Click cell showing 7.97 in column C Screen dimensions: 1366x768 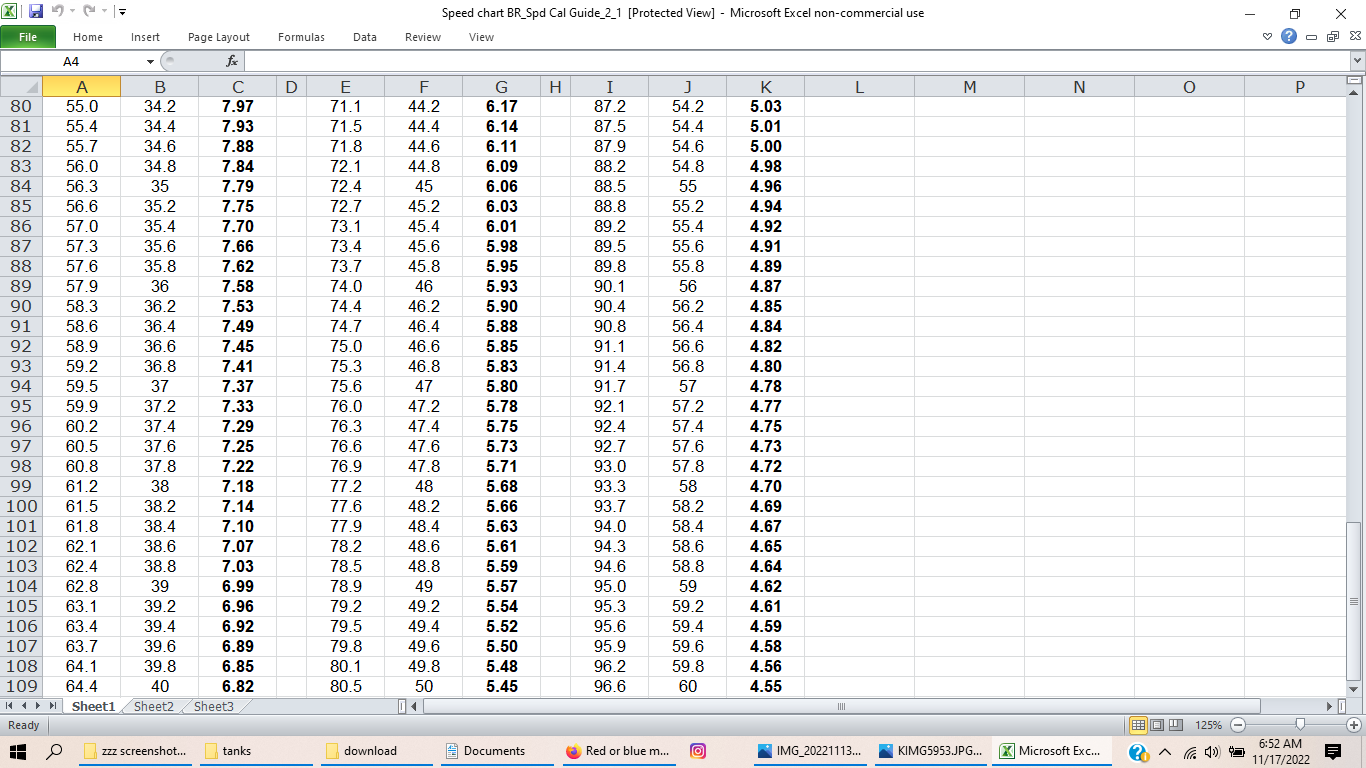click(x=238, y=106)
